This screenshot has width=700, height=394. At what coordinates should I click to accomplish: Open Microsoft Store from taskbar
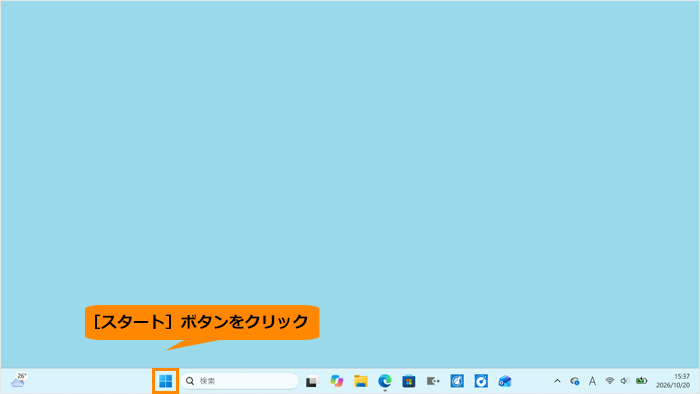pos(409,381)
